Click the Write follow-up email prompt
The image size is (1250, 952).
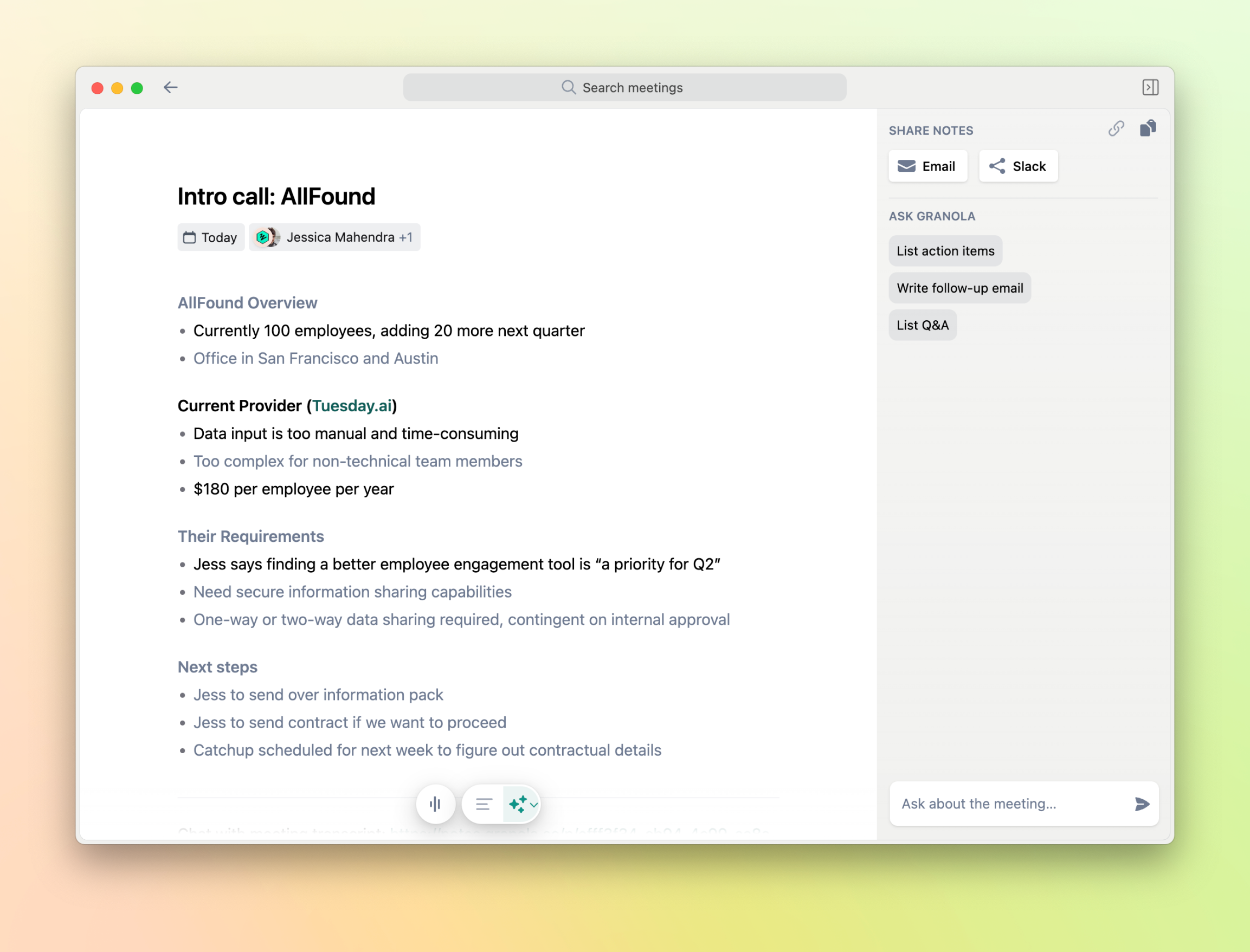[960, 288]
